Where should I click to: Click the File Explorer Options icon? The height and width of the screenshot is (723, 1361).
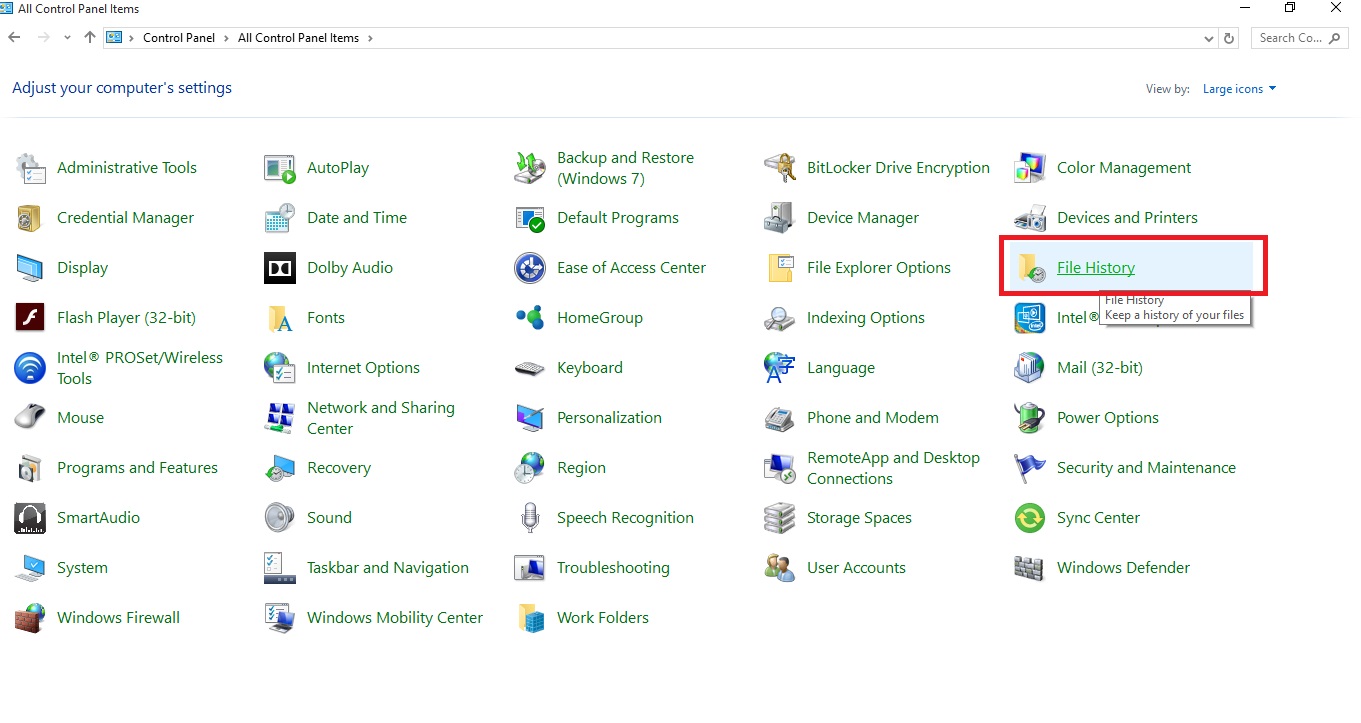coord(780,268)
